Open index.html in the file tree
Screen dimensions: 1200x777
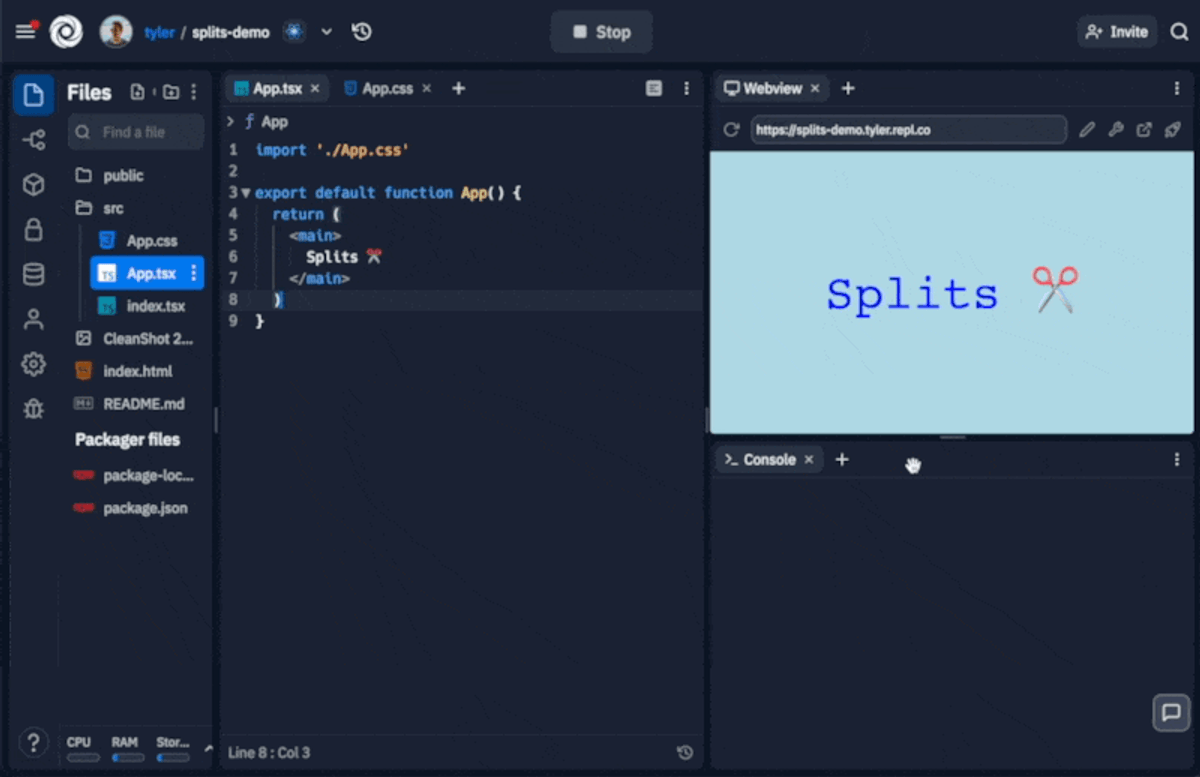click(x=138, y=371)
